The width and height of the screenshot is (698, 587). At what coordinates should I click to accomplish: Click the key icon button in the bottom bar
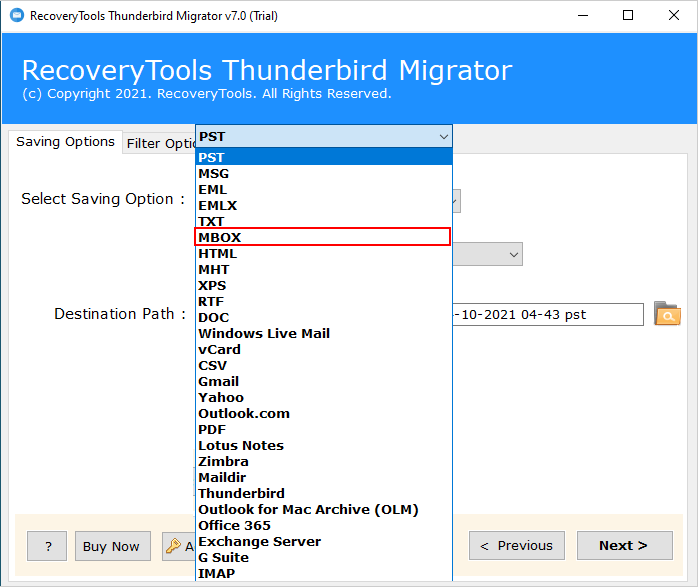(179, 546)
